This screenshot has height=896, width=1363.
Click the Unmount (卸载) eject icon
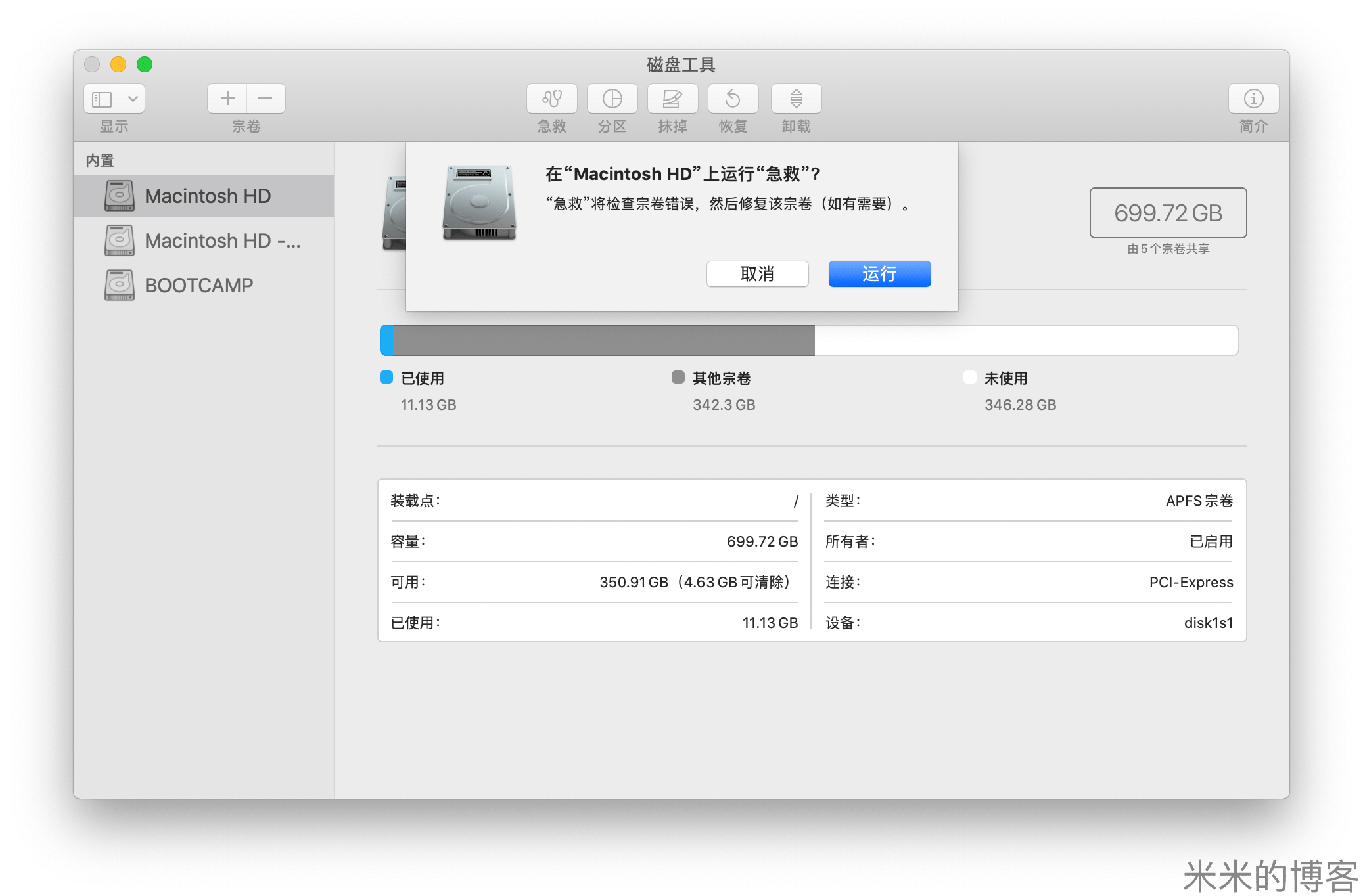(x=796, y=99)
